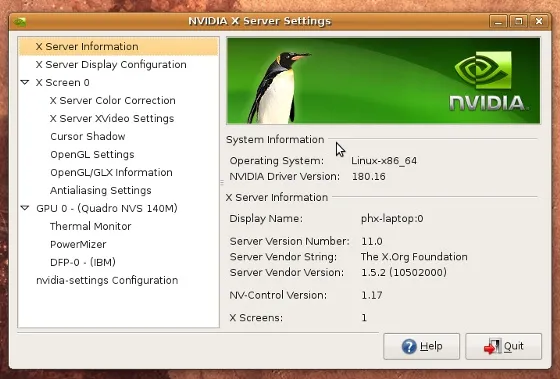Click the display name 'phx-laptop:0'
Screen dimensions: 560x379
[392, 218]
